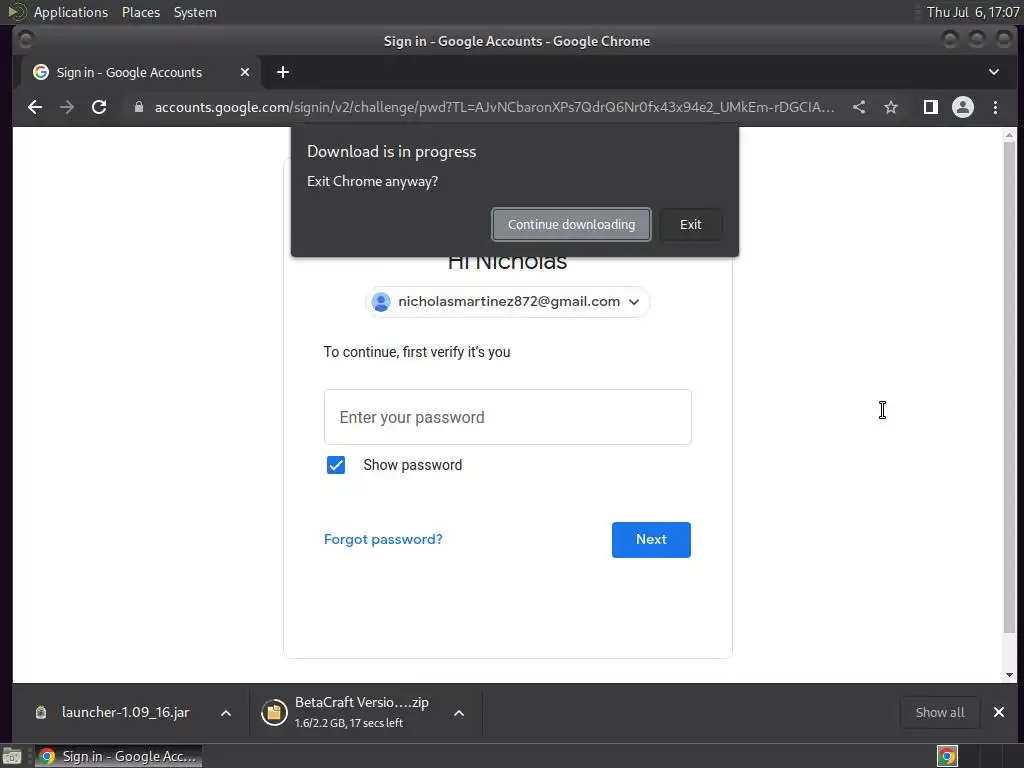Image resolution: width=1024 pixels, height=768 pixels.
Task: Share this page using the share icon
Action: [x=859, y=107]
